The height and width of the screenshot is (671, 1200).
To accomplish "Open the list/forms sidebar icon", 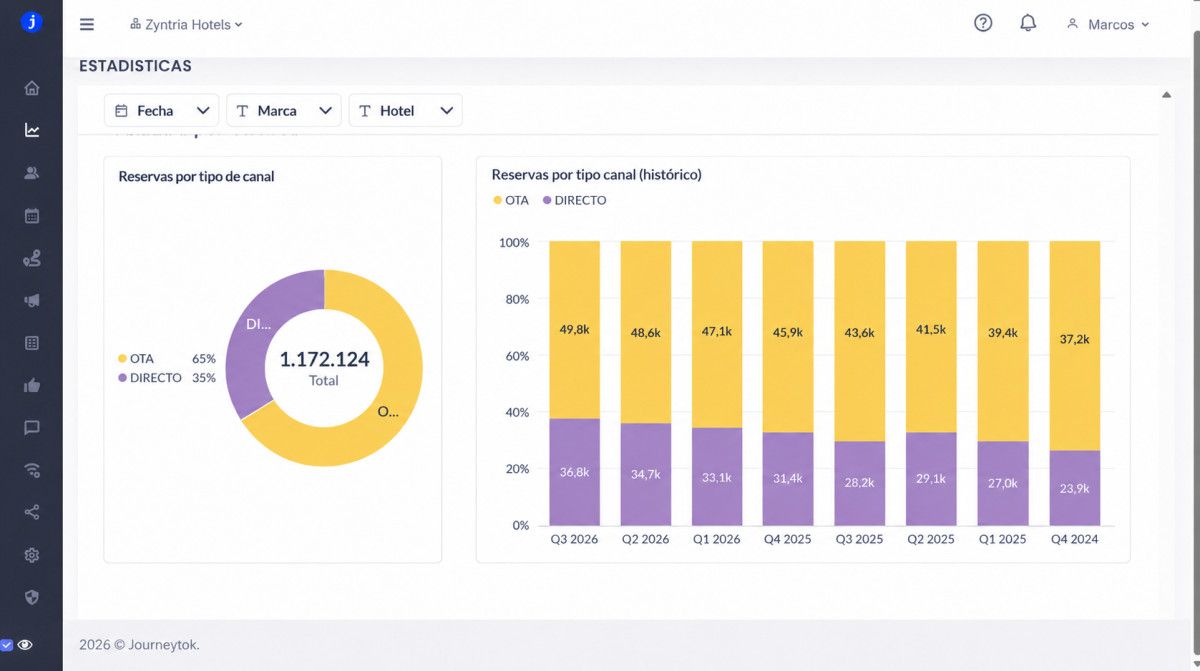I will click(x=32, y=343).
